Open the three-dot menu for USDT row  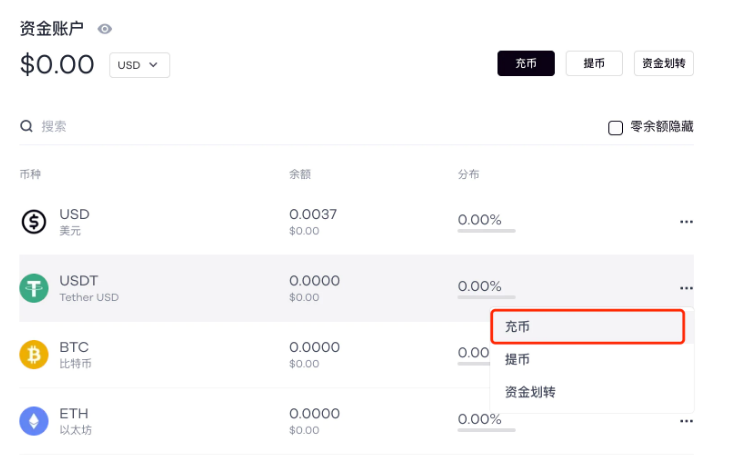click(x=686, y=288)
